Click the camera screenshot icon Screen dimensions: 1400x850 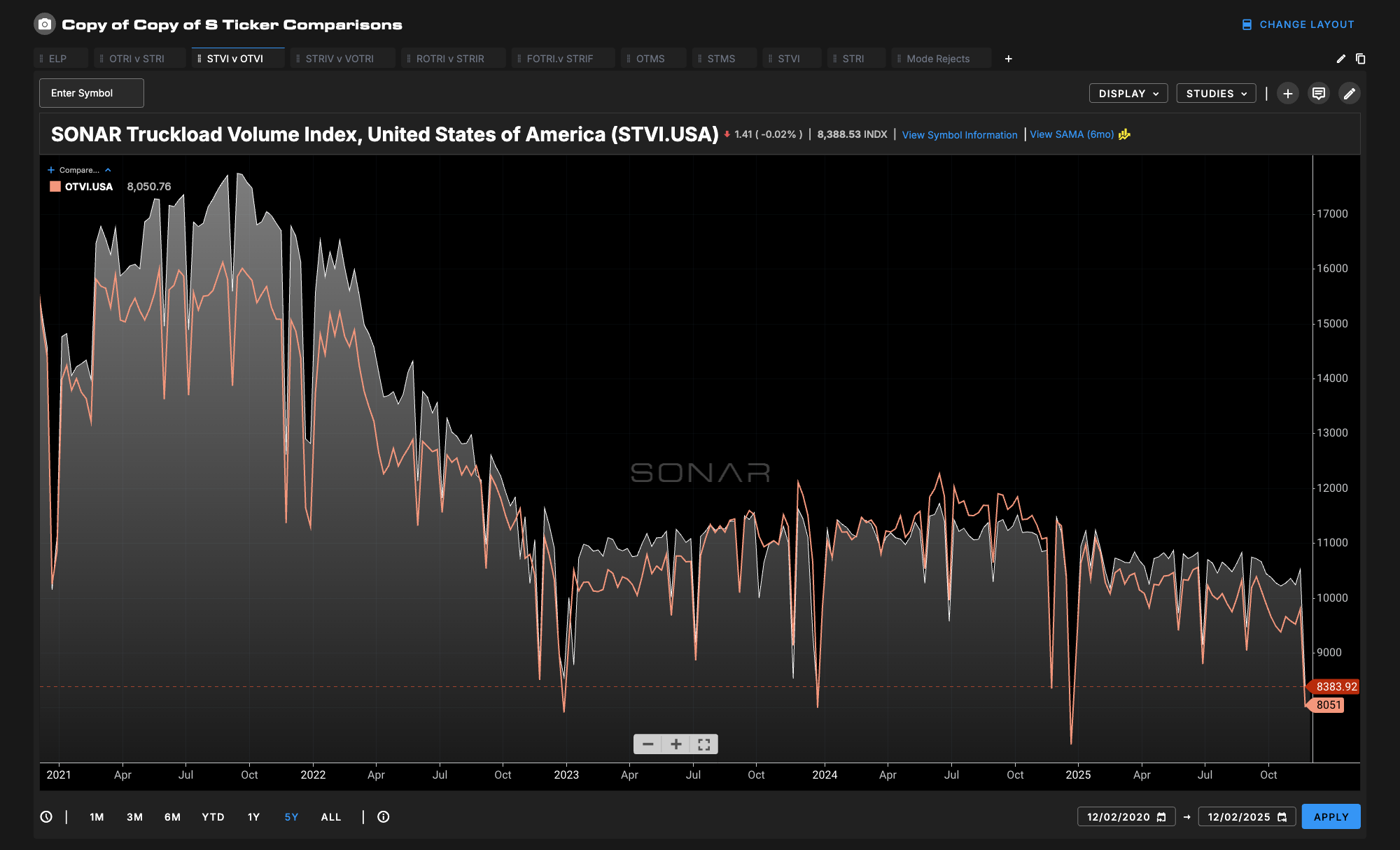click(45, 24)
